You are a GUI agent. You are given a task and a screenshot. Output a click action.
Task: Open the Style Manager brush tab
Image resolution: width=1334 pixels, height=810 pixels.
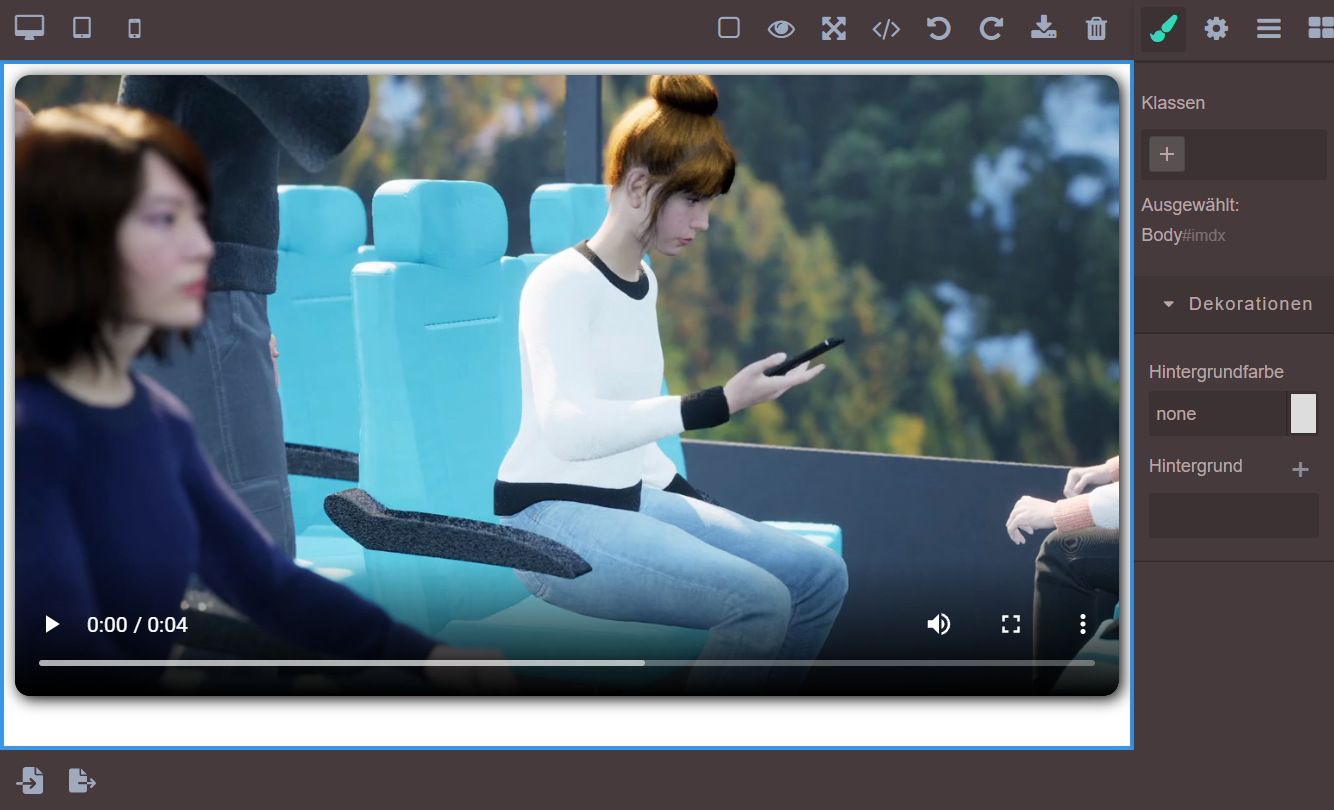1163,29
